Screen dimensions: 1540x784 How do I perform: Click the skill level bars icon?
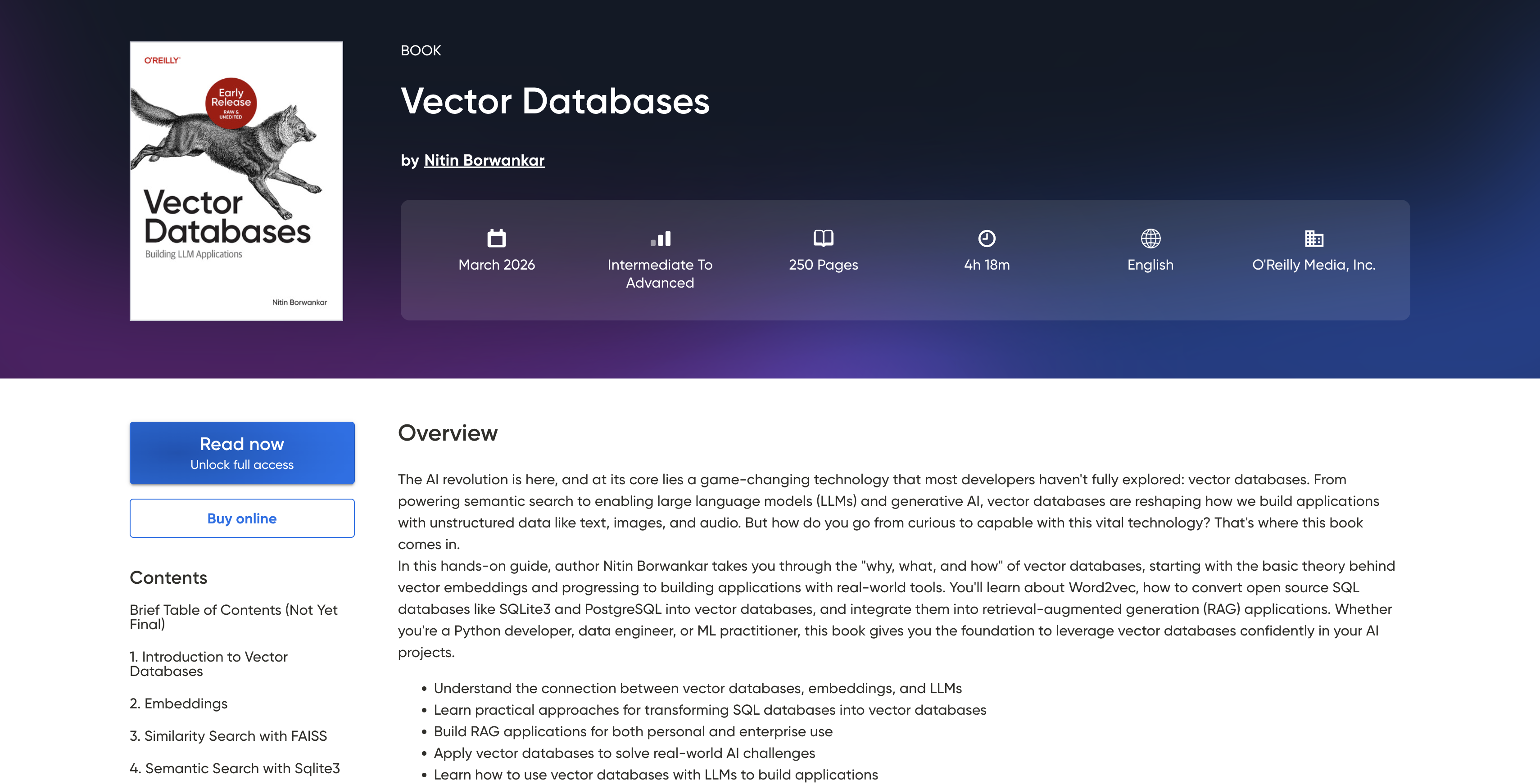[x=660, y=239]
